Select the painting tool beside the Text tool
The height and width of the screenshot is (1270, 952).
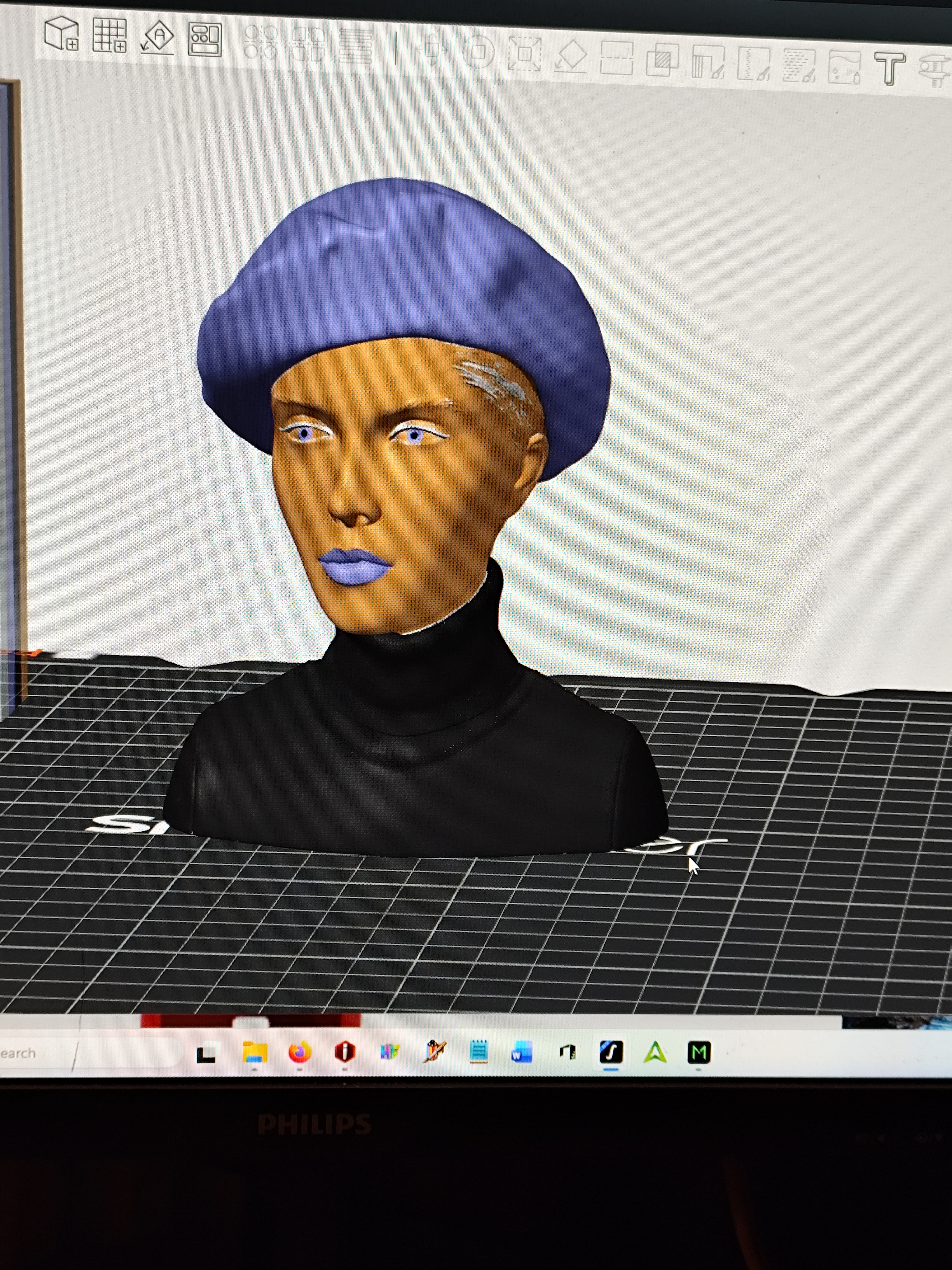pyautogui.click(x=844, y=68)
